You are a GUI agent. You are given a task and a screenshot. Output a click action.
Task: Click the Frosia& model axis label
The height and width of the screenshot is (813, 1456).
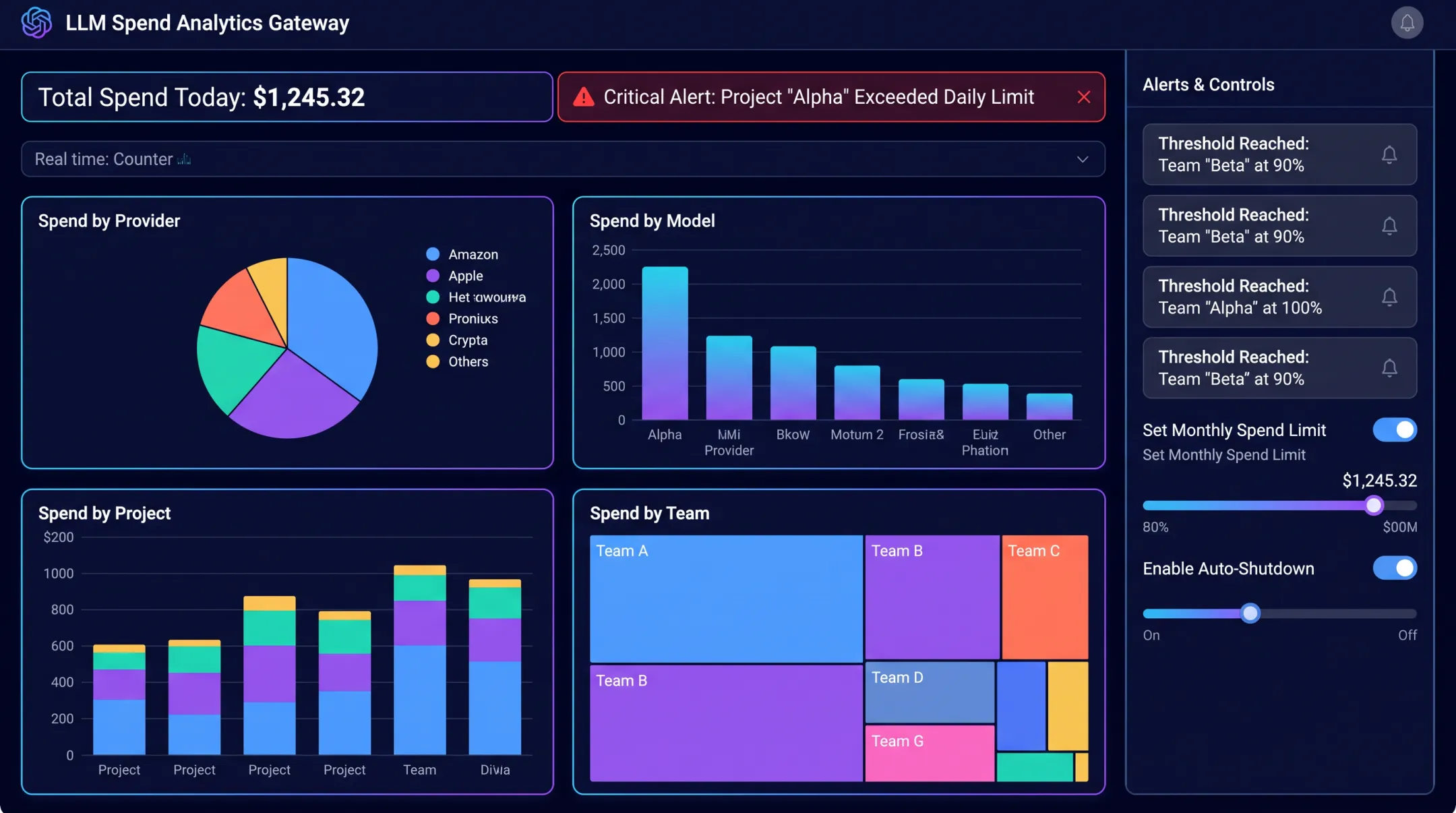click(x=921, y=435)
